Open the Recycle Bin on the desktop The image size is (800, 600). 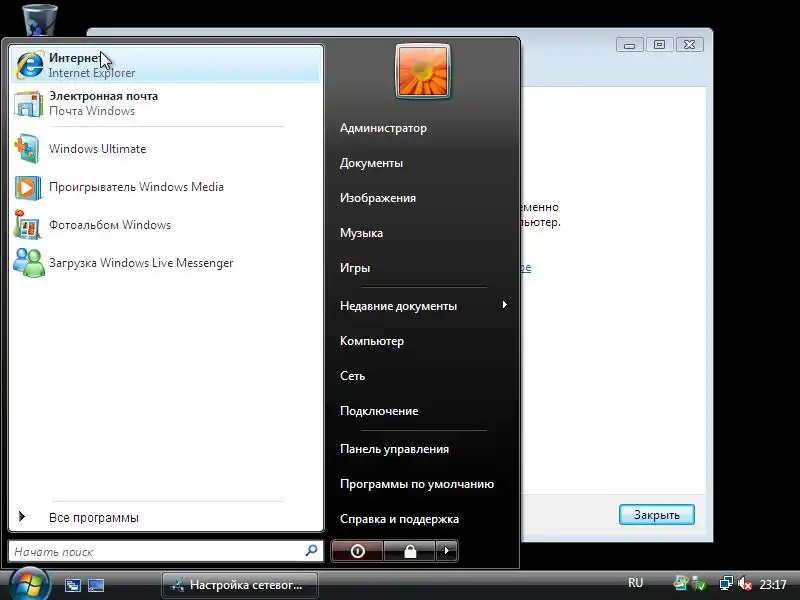click(40, 18)
